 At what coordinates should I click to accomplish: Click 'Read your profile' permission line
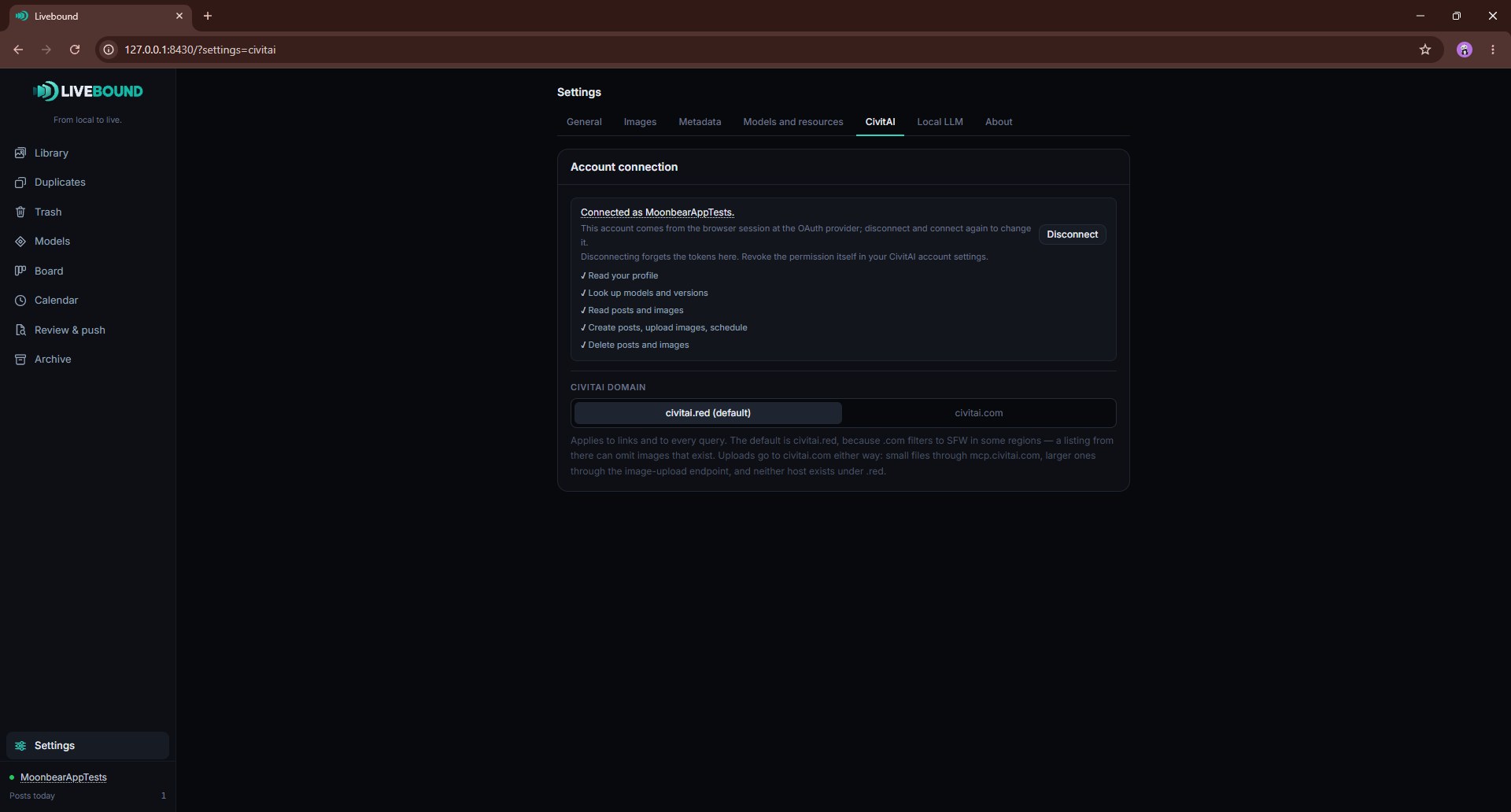coord(619,275)
